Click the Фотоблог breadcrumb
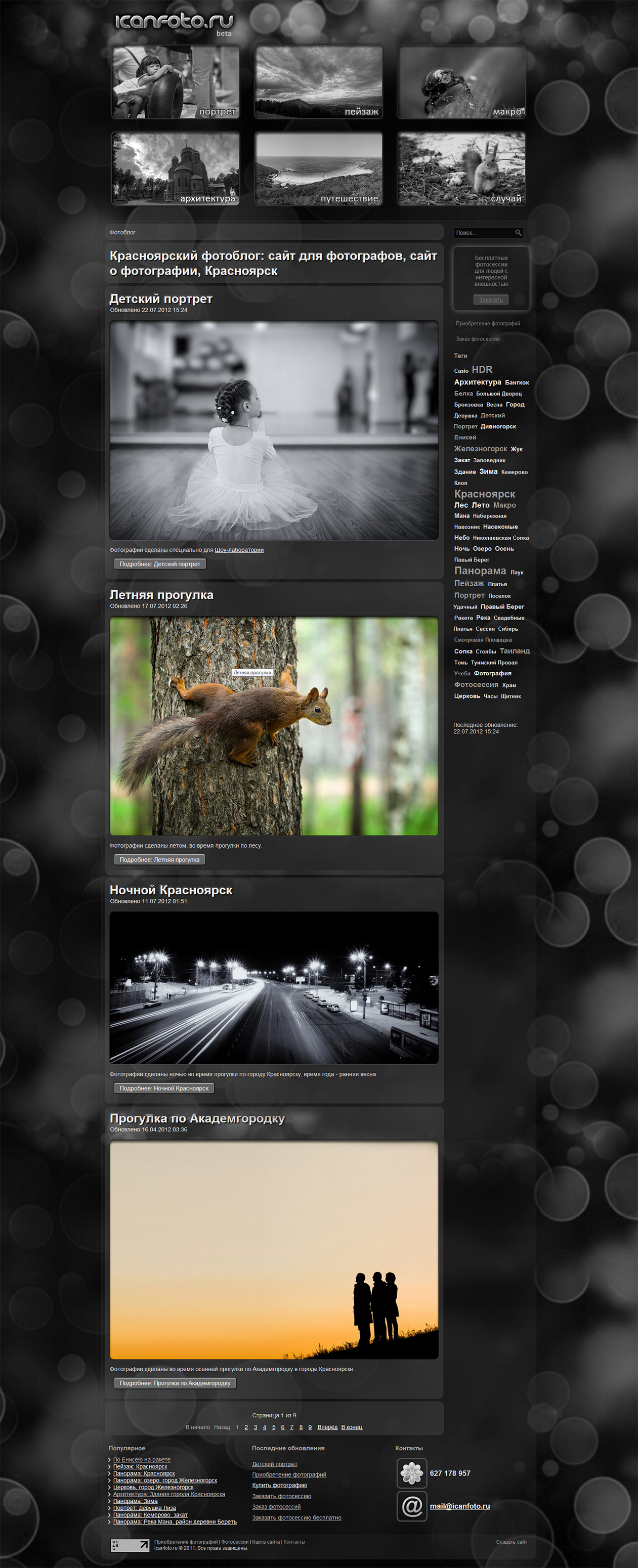Image resolution: width=638 pixels, height=1568 pixels. [122, 233]
